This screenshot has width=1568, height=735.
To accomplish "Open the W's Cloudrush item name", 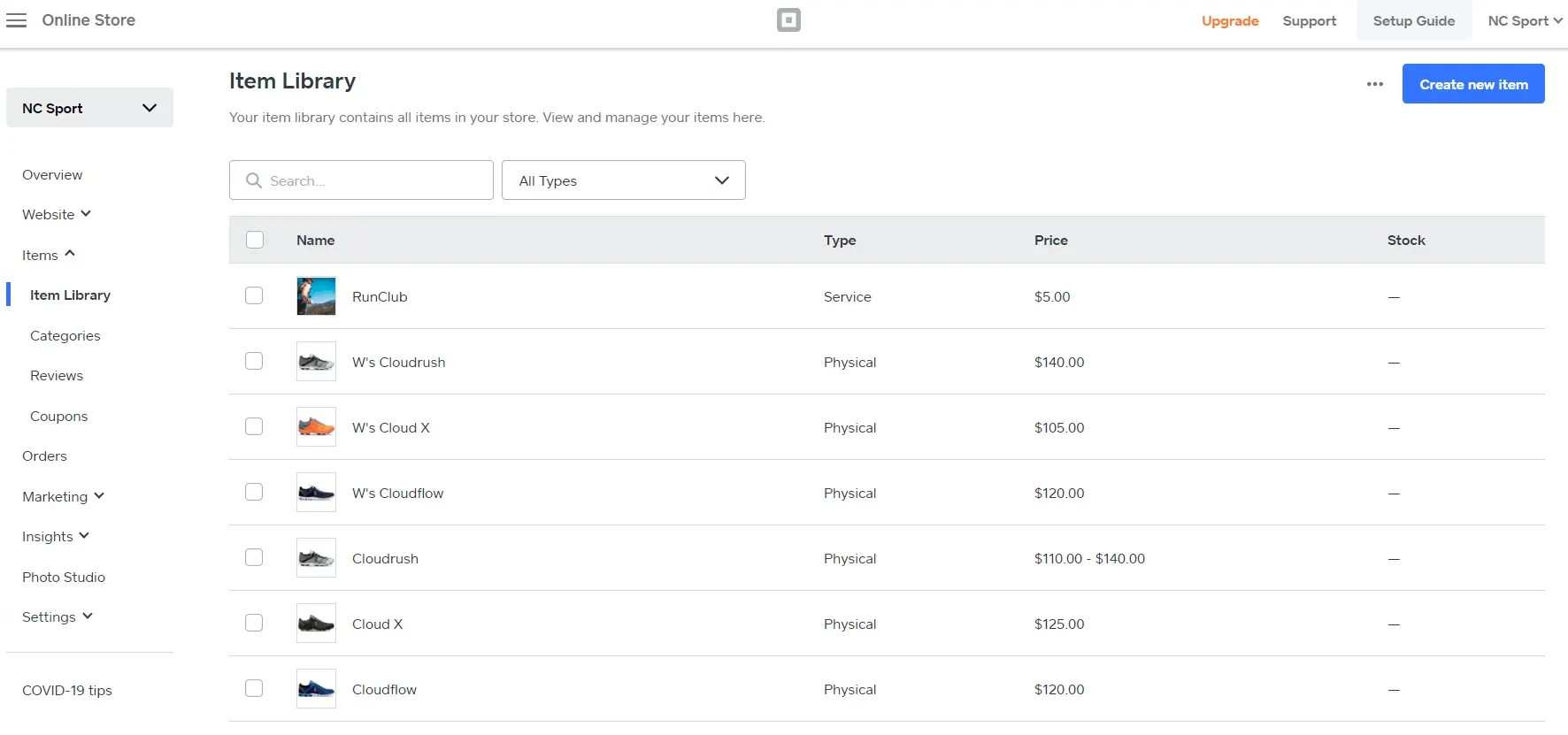I will click(x=398, y=362).
